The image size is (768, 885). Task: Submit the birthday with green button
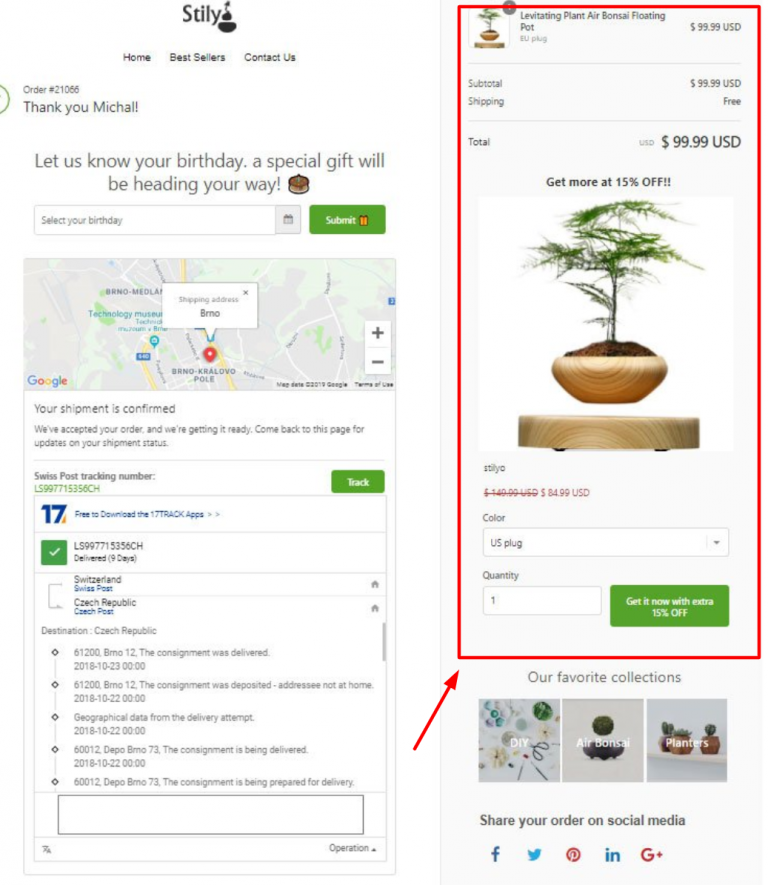[347, 220]
